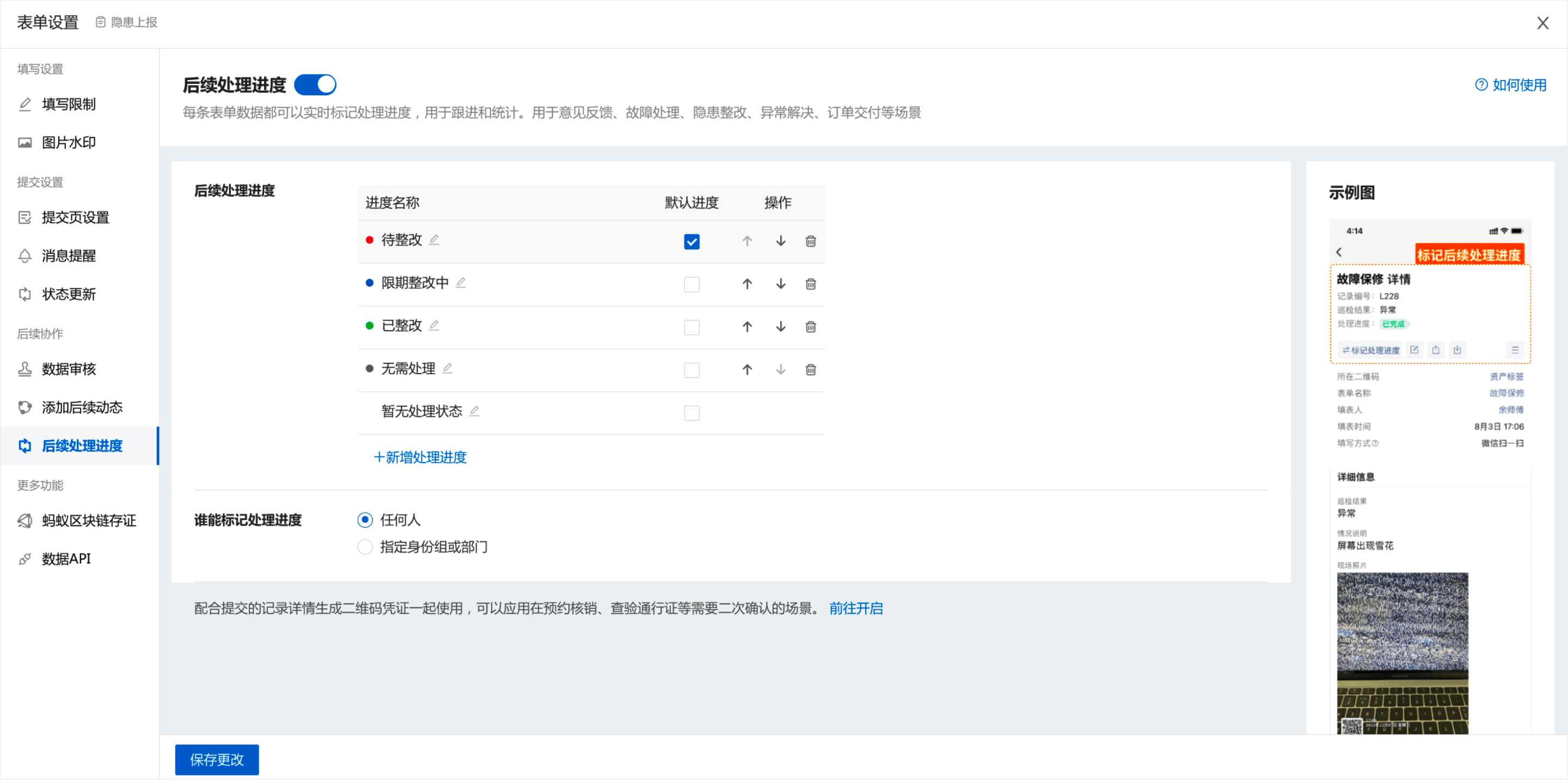Screen dimensions: 1568x780
Task: Move 限期整改中 up in list
Action: [x=747, y=284]
